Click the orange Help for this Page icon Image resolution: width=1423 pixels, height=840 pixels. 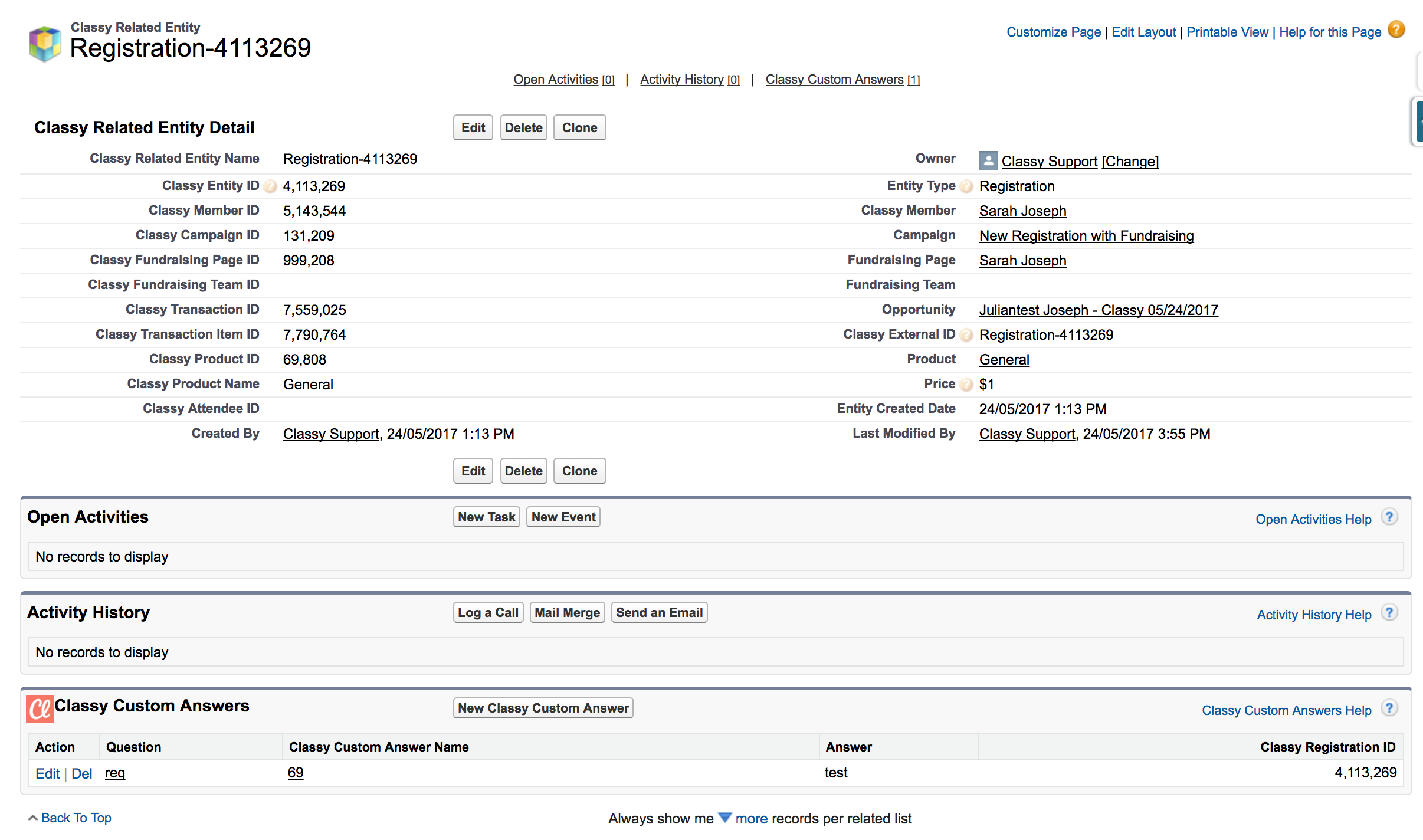[x=1396, y=29]
